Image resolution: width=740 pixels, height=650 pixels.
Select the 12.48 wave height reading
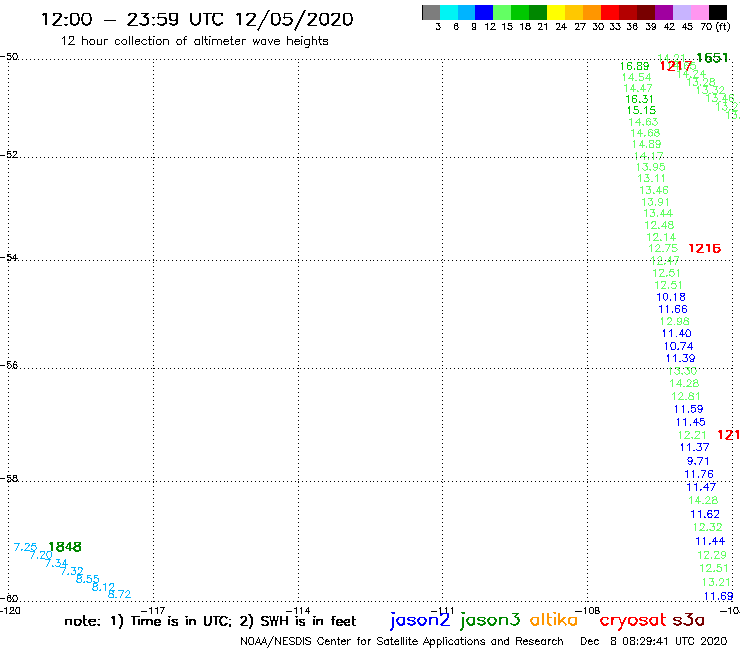[x=659, y=226]
